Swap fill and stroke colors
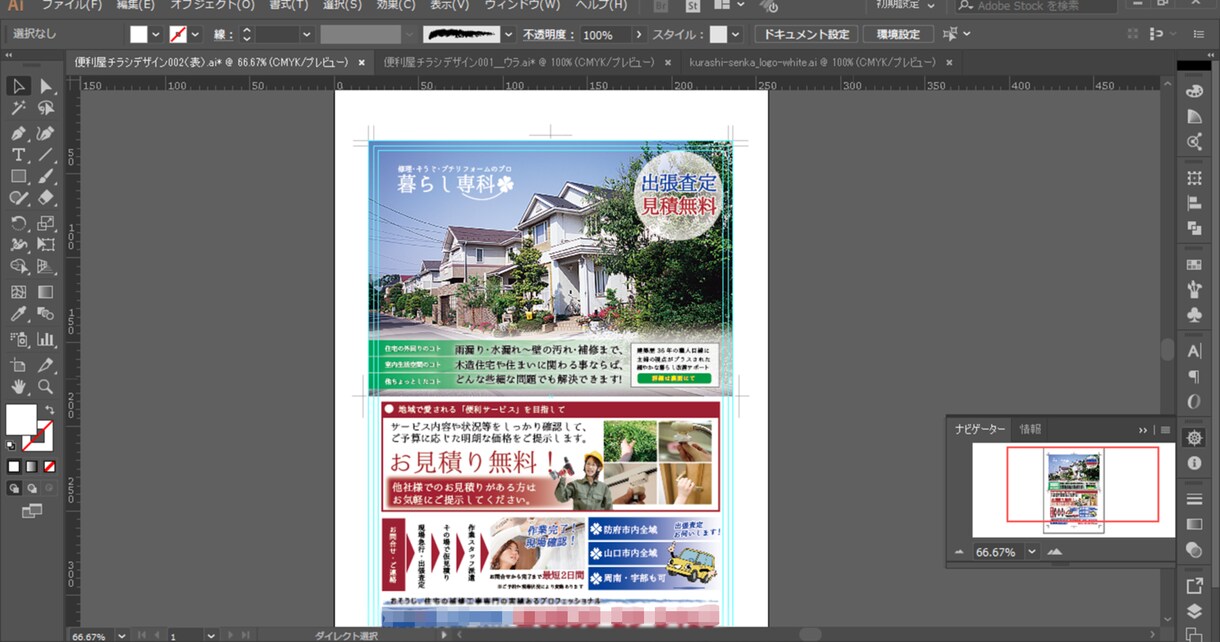This screenshot has height=642, width=1220. (x=49, y=410)
